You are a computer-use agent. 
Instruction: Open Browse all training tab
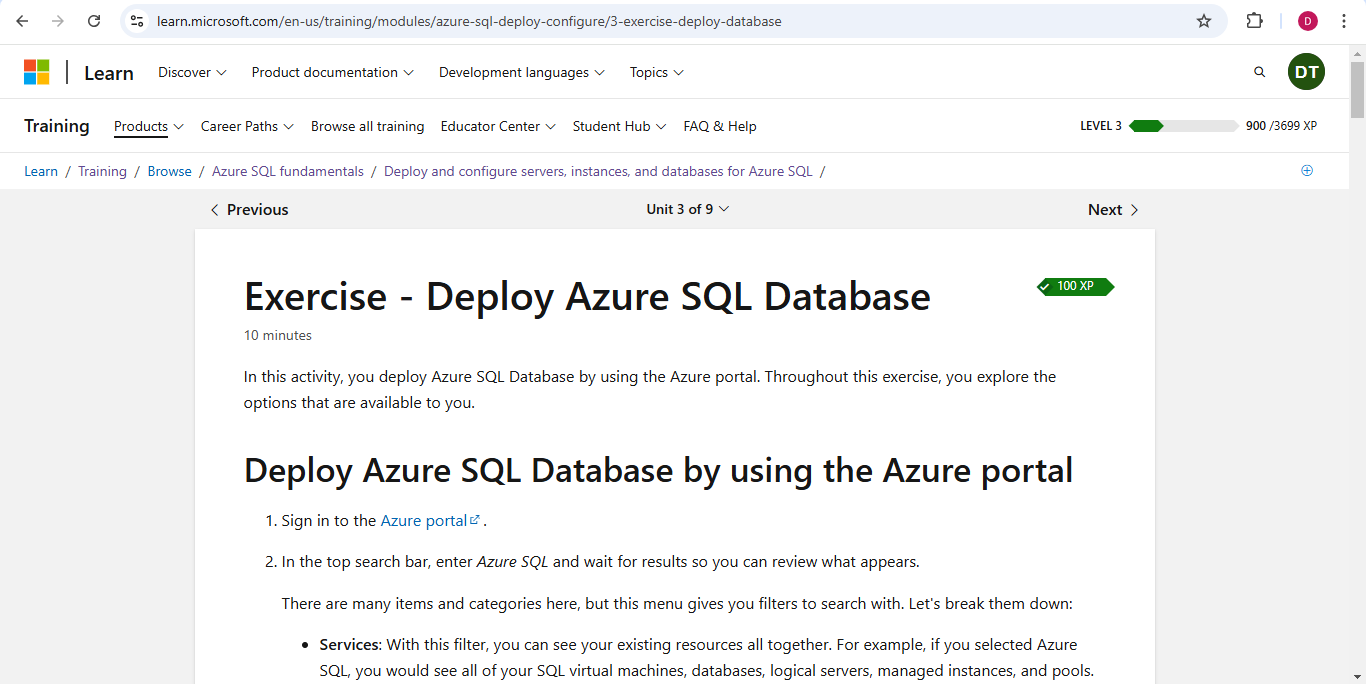point(367,126)
